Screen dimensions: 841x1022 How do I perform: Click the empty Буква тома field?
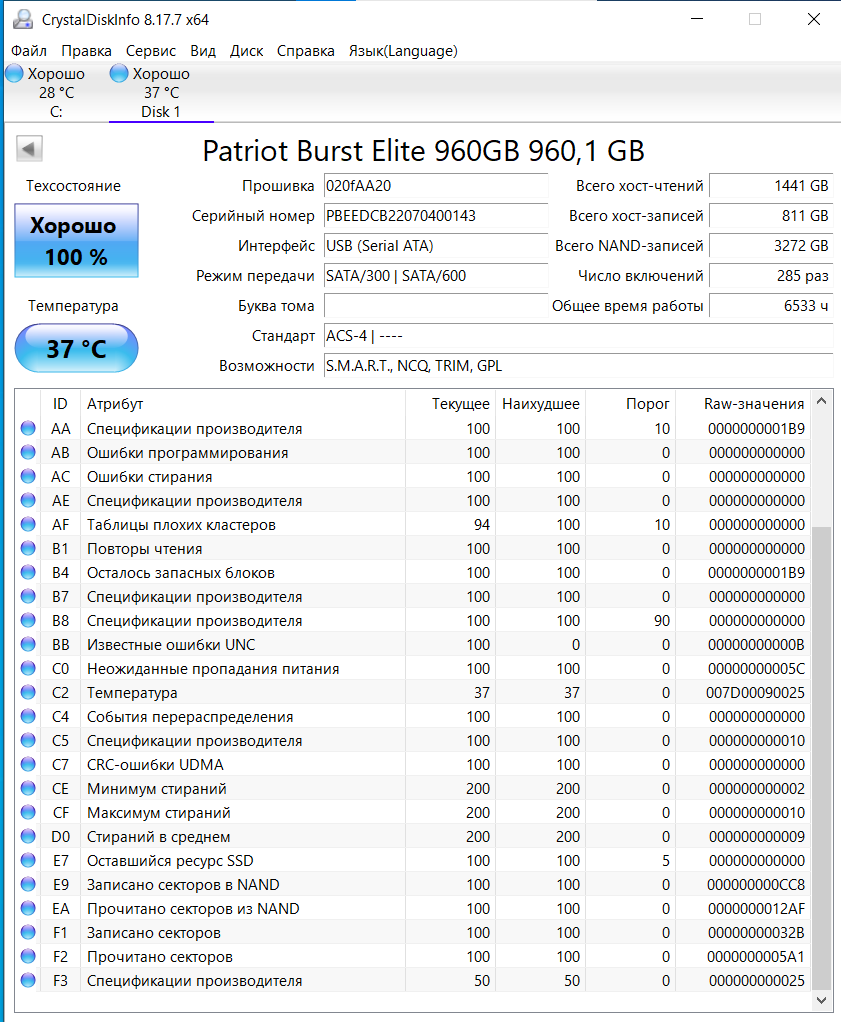pyautogui.click(x=435, y=306)
